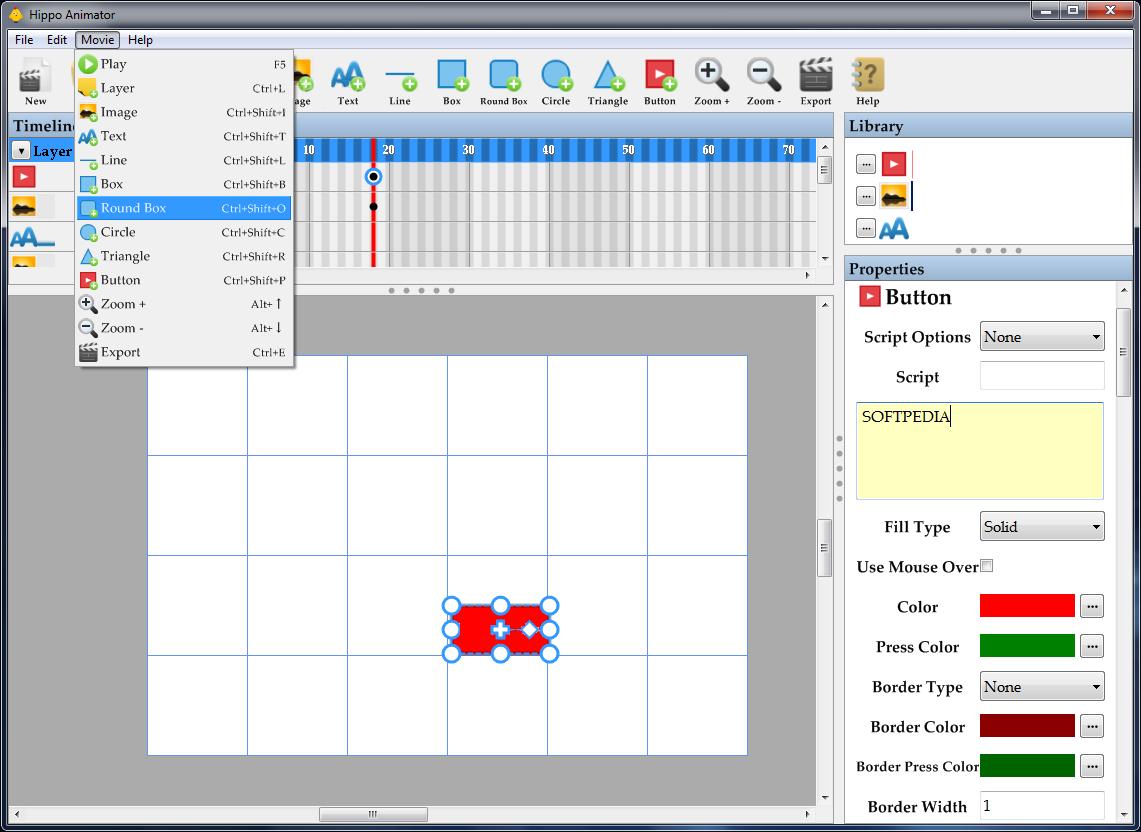Open options for the Library image item
This screenshot has width=1141, height=832.
tap(865, 196)
